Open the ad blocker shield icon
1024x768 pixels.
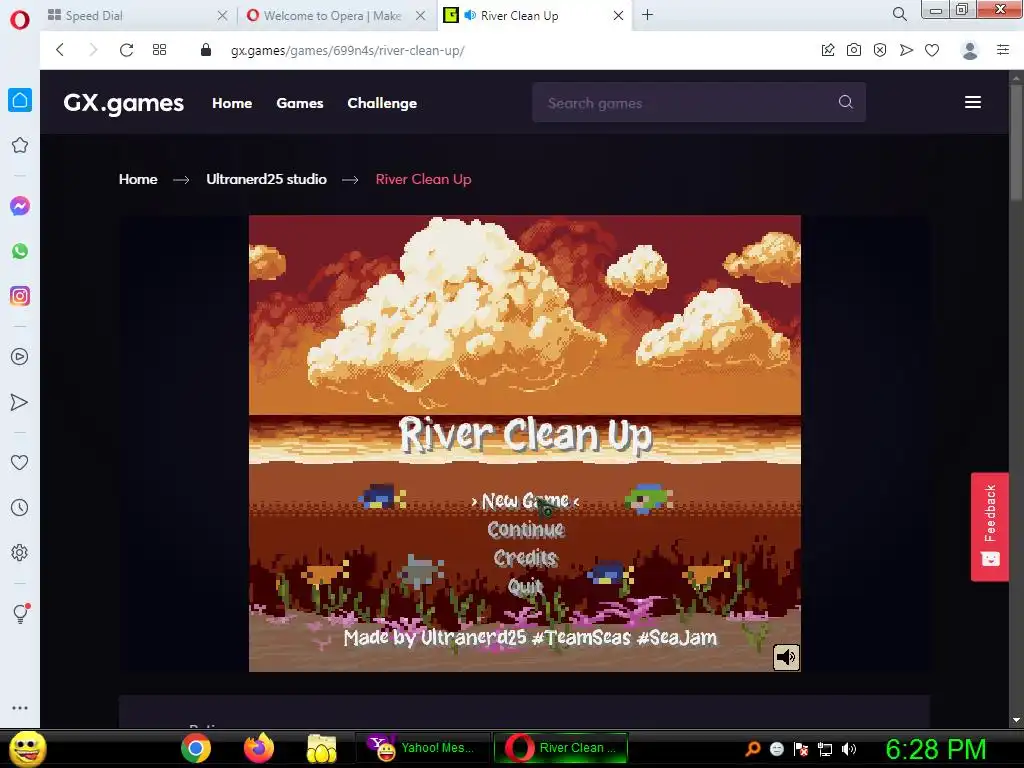[x=880, y=50]
